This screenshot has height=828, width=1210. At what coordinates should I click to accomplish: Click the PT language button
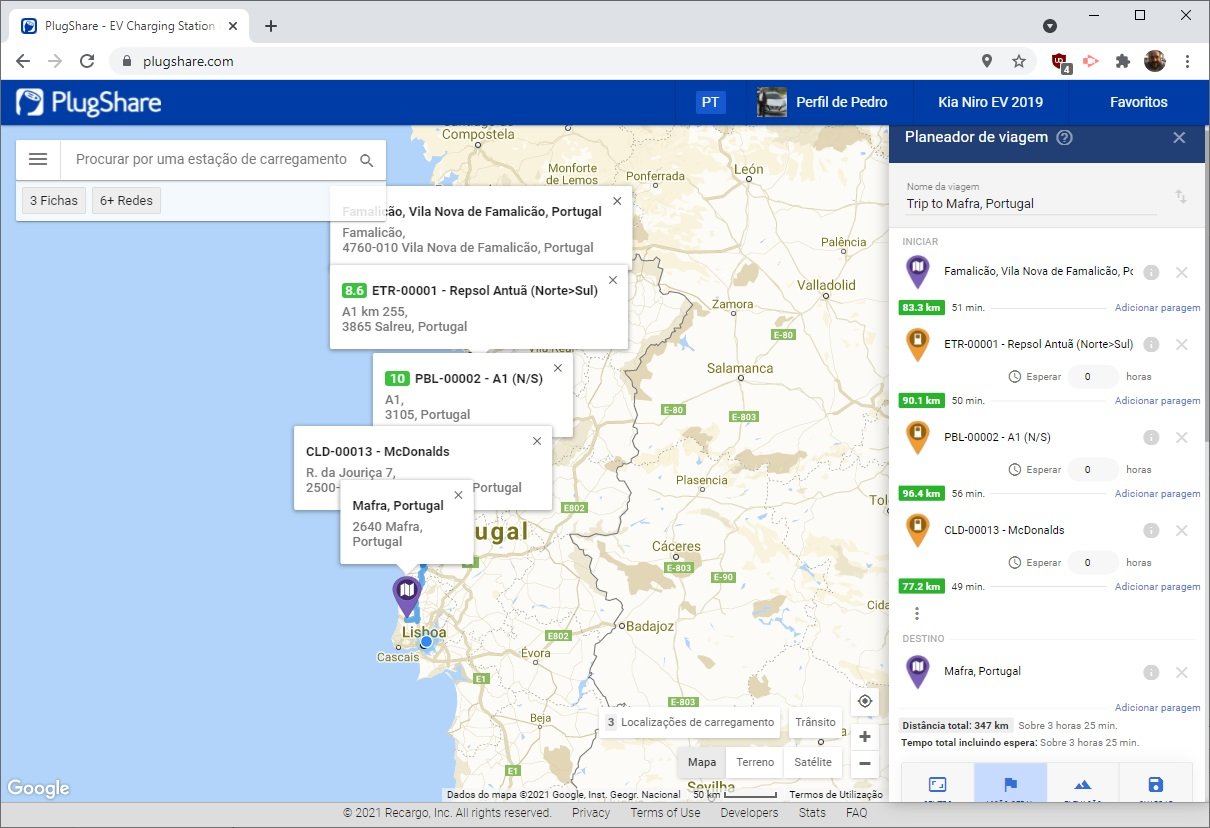pyautogui.click(x=710, y=102)
